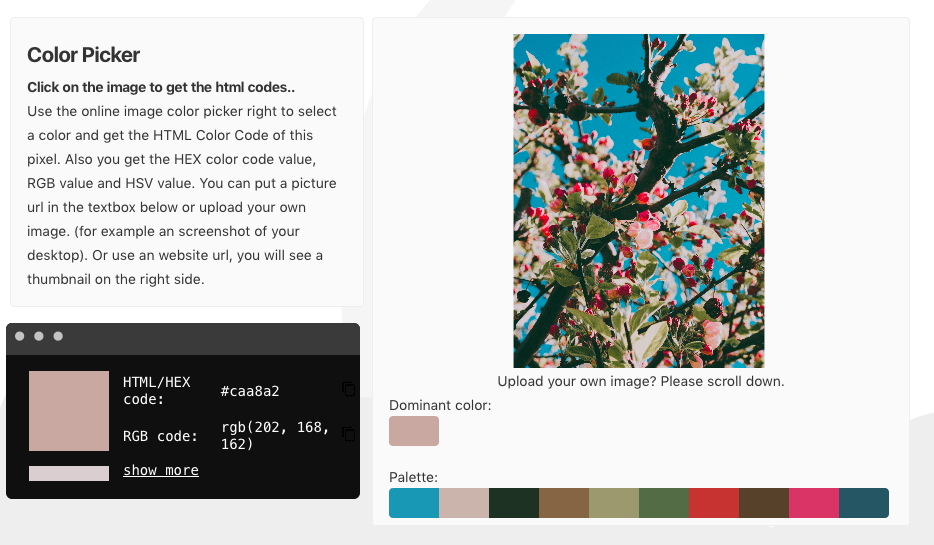
Task: Click the 'HTML/HEX code:' label
Action: (157, 391)
